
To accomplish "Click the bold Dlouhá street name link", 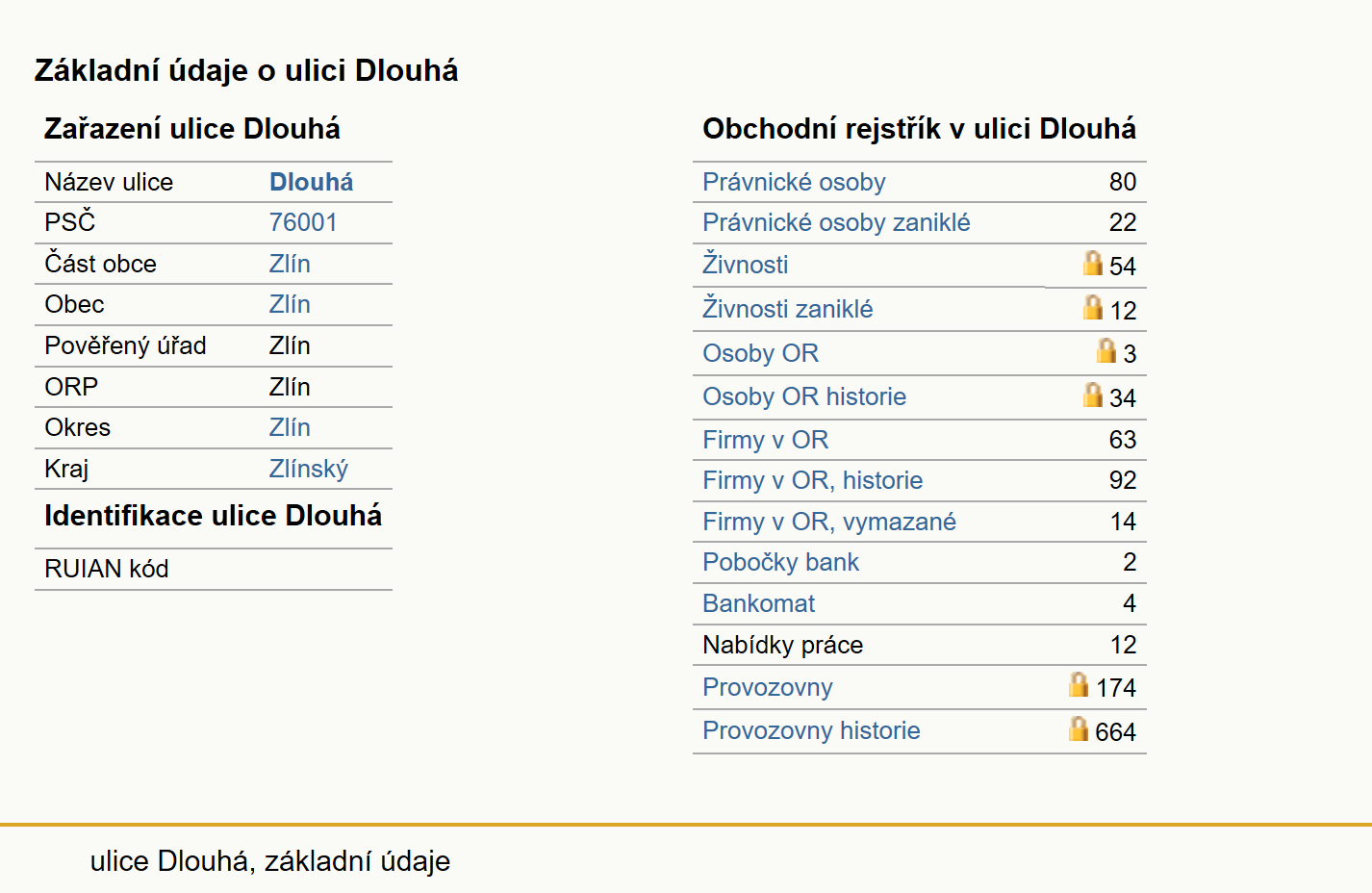I will (x=311, y=182).
